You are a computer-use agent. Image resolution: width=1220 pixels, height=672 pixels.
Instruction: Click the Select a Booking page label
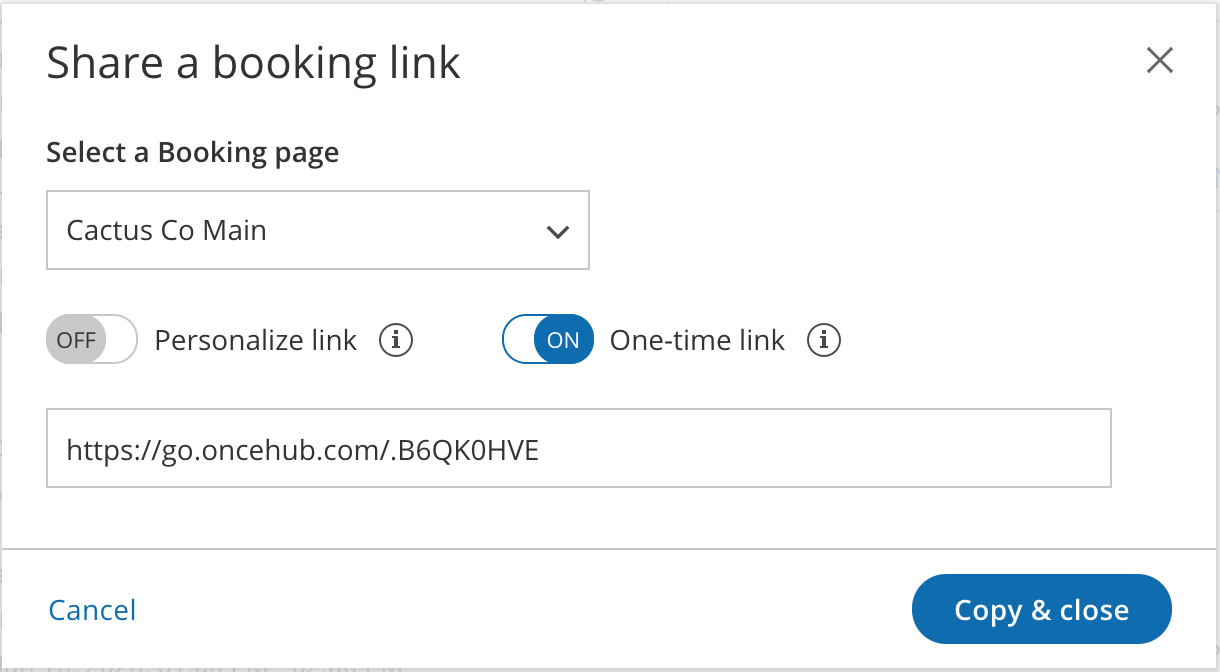[192, 153]
